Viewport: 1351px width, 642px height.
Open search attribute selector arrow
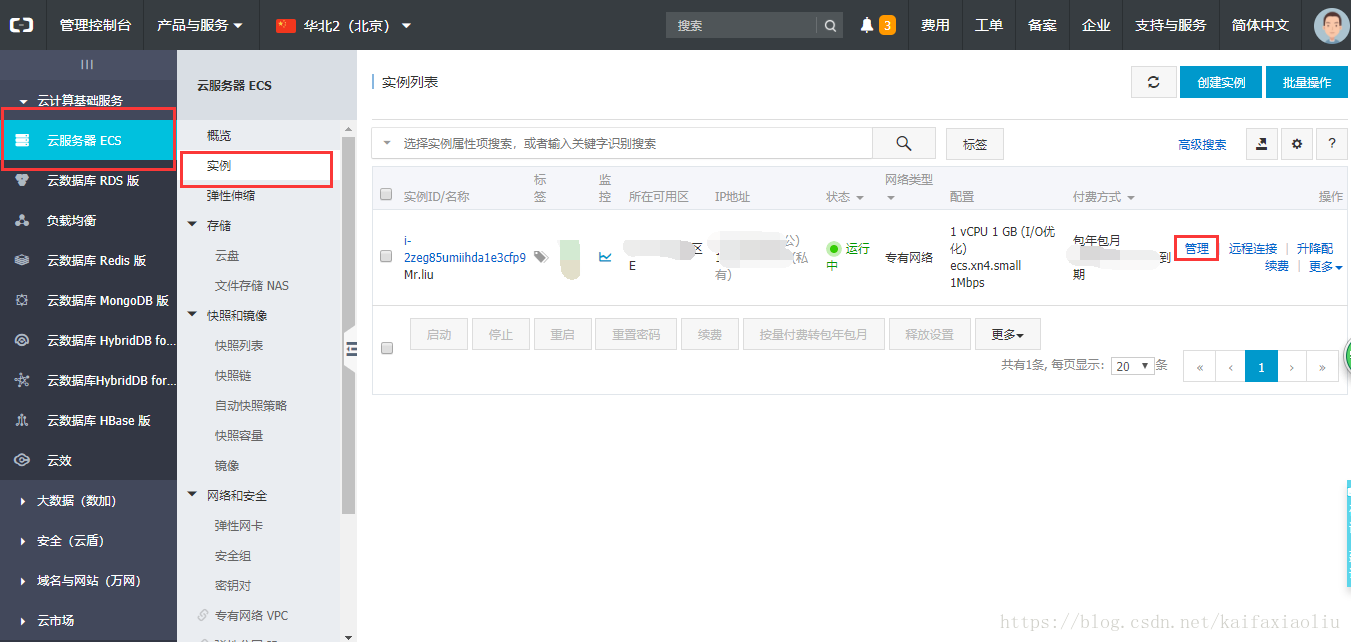pos(387,143)
